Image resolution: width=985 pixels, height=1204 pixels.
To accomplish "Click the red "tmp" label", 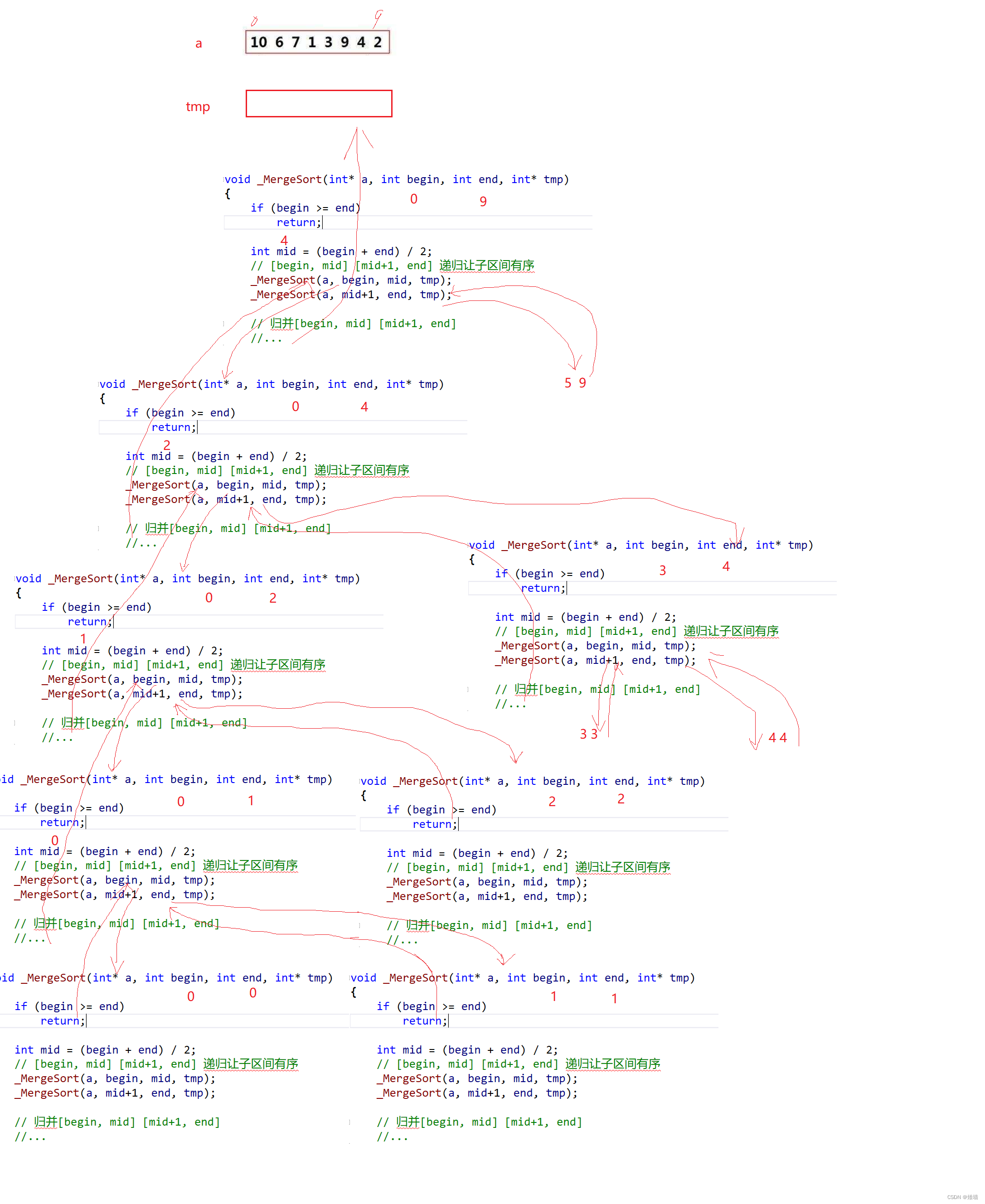I will pos(198,106).
